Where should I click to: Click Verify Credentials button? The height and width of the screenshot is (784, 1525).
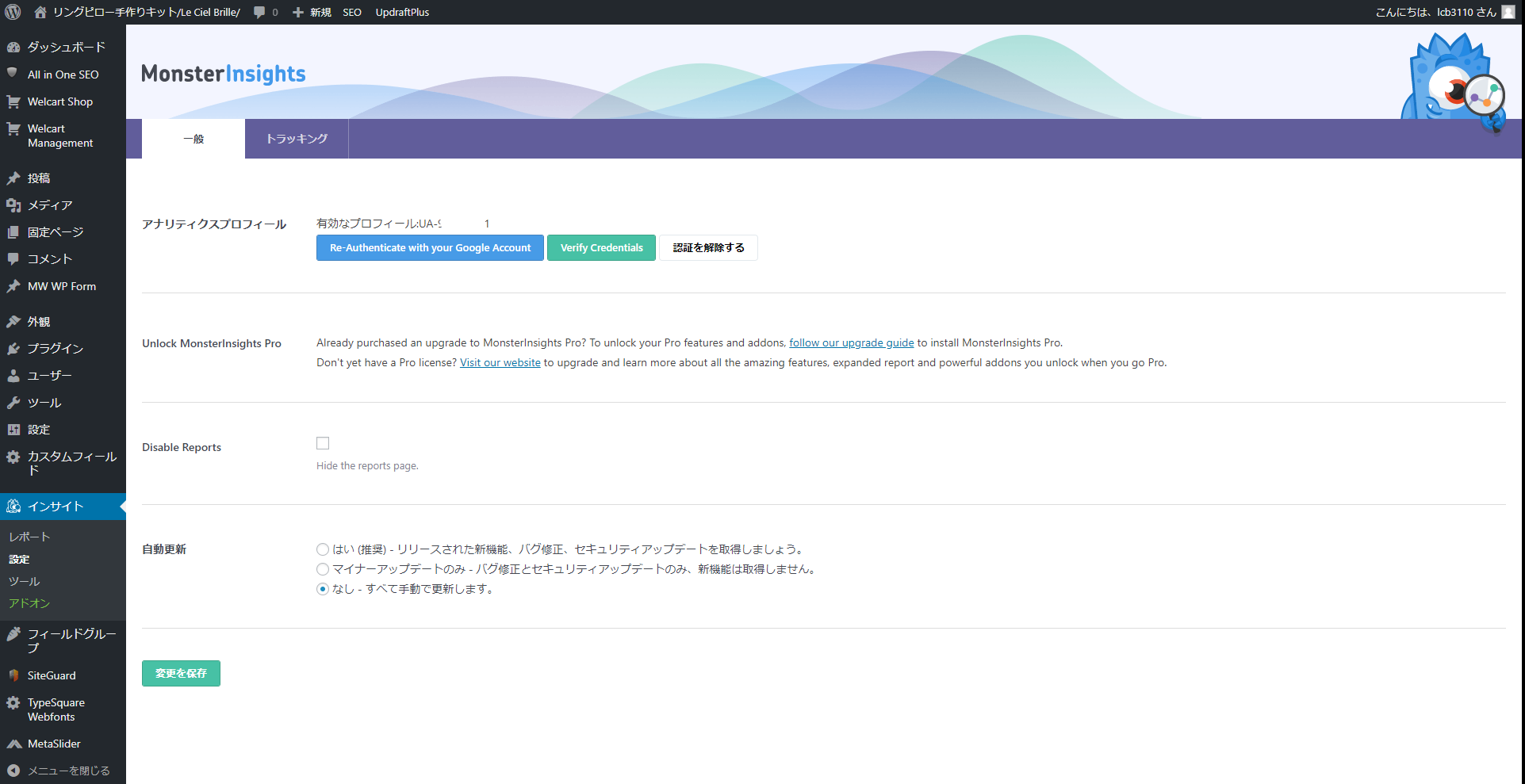point(601,247)
